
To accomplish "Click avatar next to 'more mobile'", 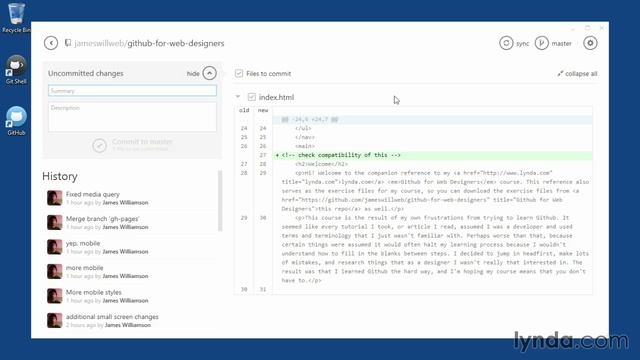I will click(x=54, y=271).
